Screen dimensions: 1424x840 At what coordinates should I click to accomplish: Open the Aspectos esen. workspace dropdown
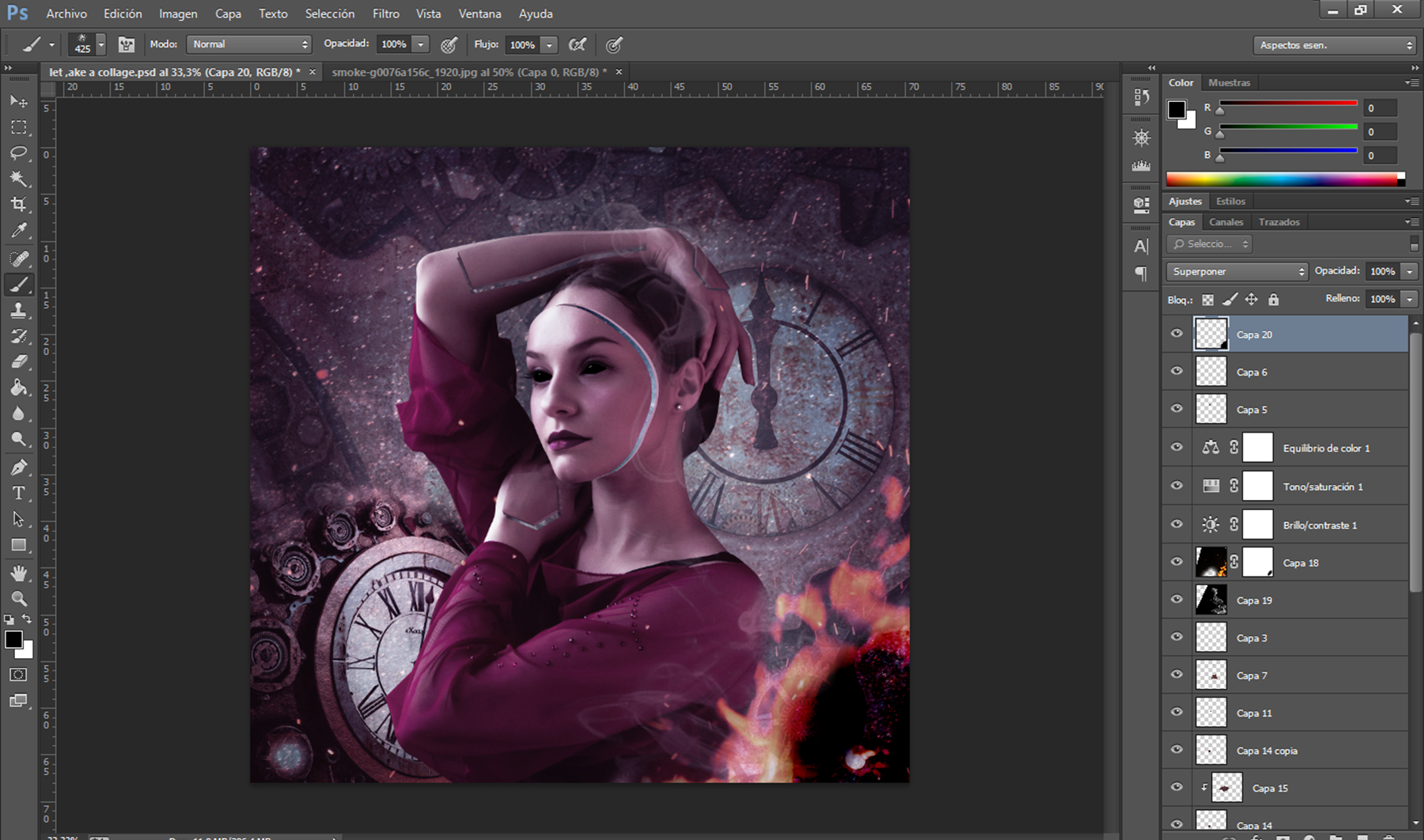pyautogui.click(x=1334, y=45)
